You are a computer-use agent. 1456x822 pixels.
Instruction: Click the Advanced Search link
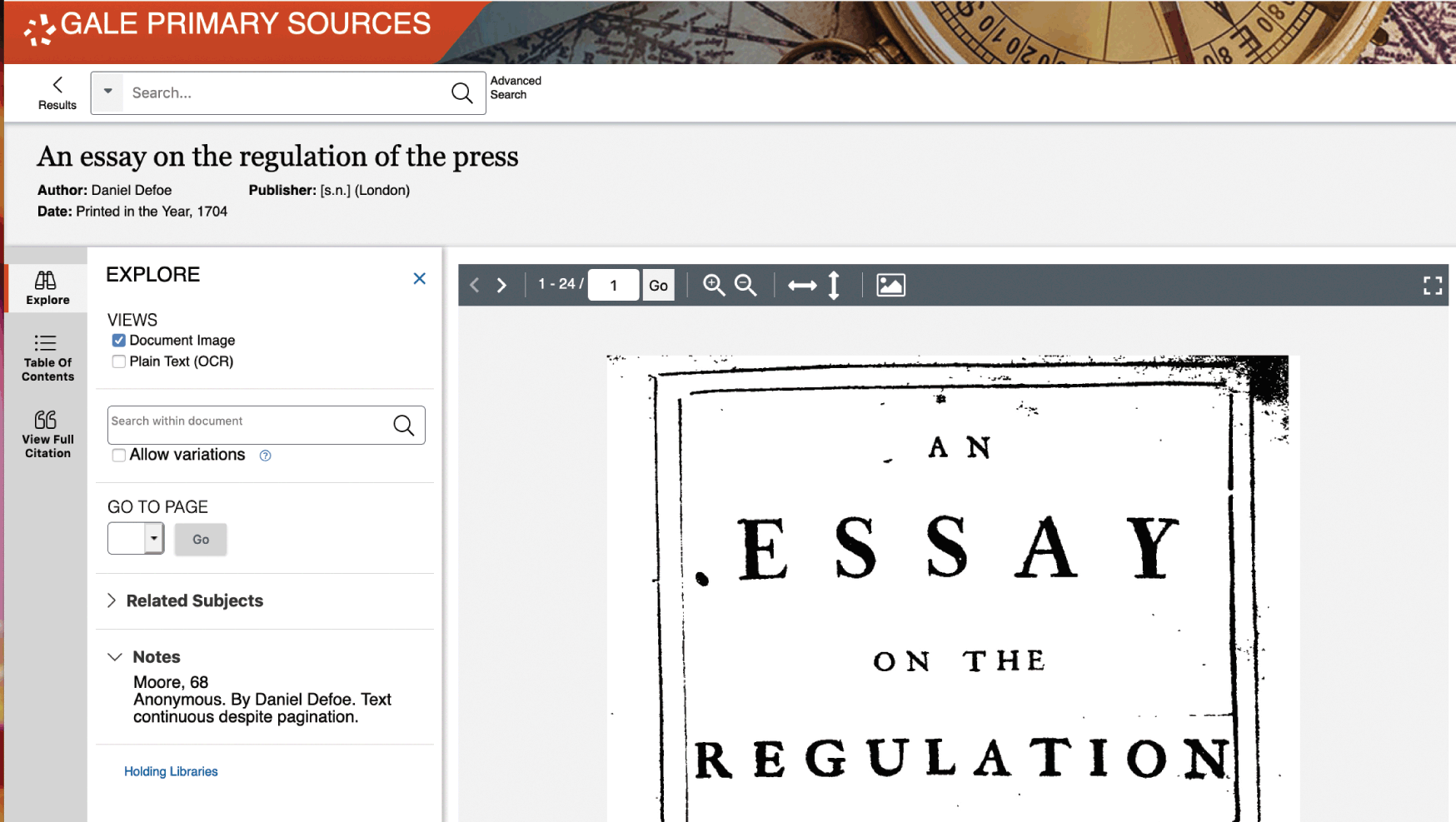pos(516,87)
